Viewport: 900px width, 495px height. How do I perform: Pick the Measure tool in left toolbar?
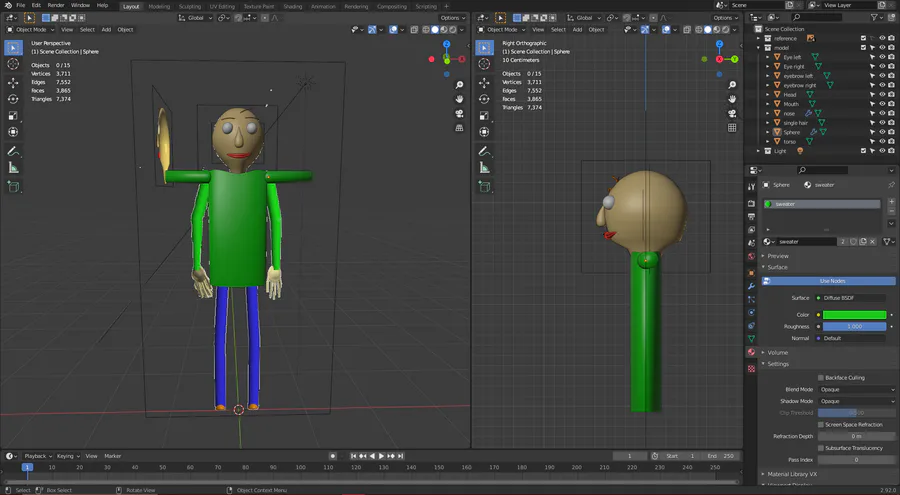tap(13, 167)
